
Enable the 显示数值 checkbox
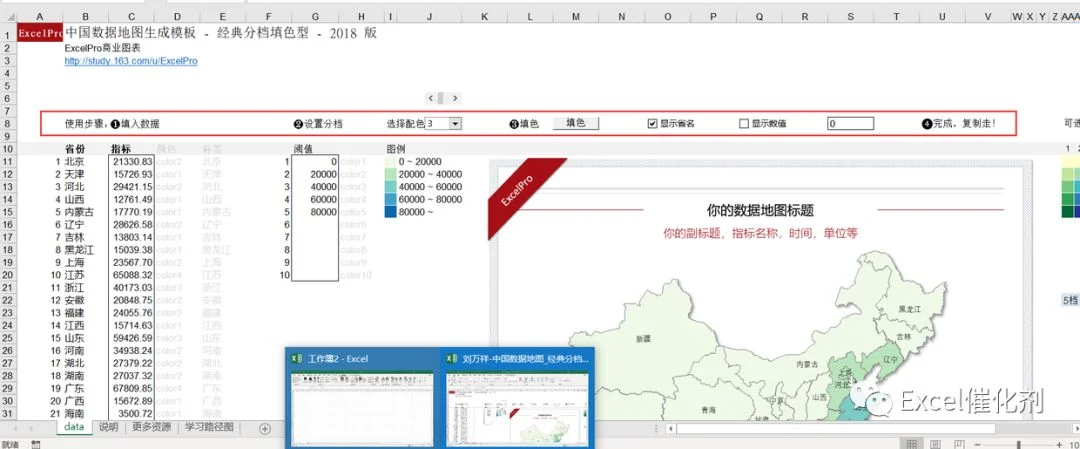pos(744,124)
